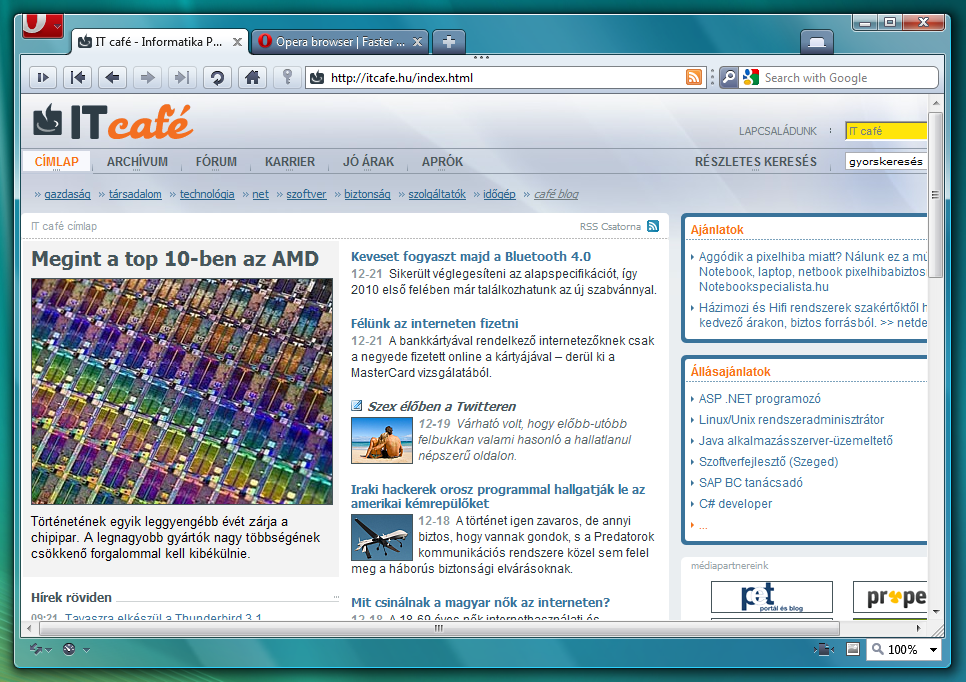
Task: Open the időgép category link
Action: point(499,194)
